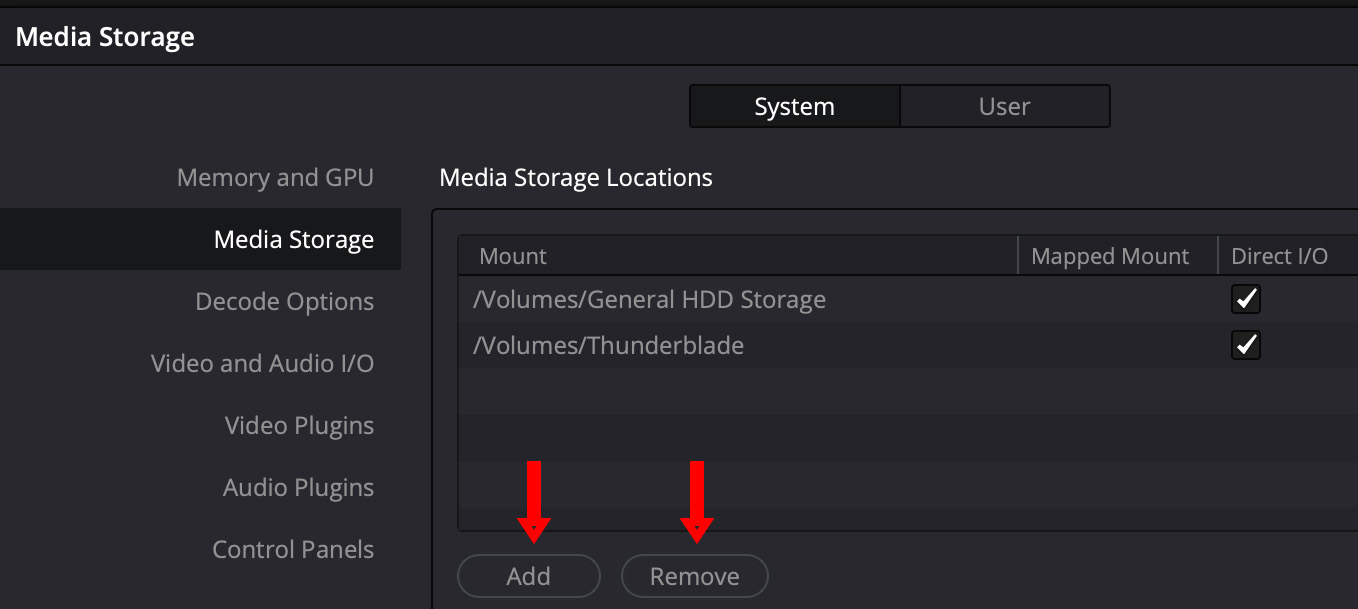Select Media Storage in the sidebar
1358x609 pixels.
pos(293,240)
